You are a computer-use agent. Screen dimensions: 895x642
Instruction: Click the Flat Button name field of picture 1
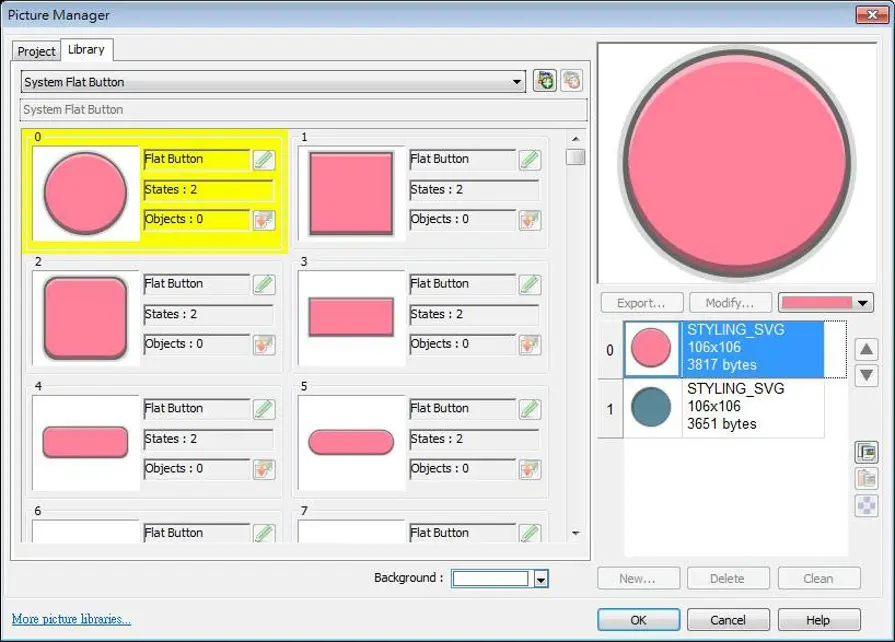point(463,159)
